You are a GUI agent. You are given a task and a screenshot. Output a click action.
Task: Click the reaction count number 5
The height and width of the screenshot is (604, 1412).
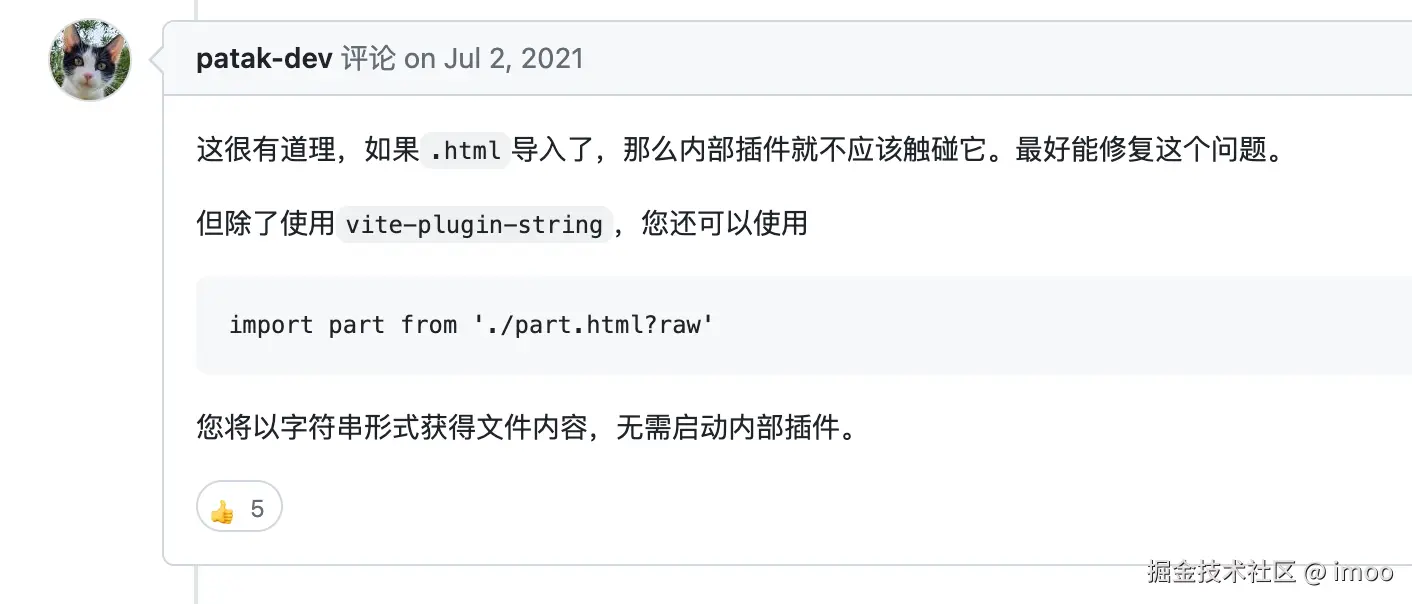tap(257, 510)
